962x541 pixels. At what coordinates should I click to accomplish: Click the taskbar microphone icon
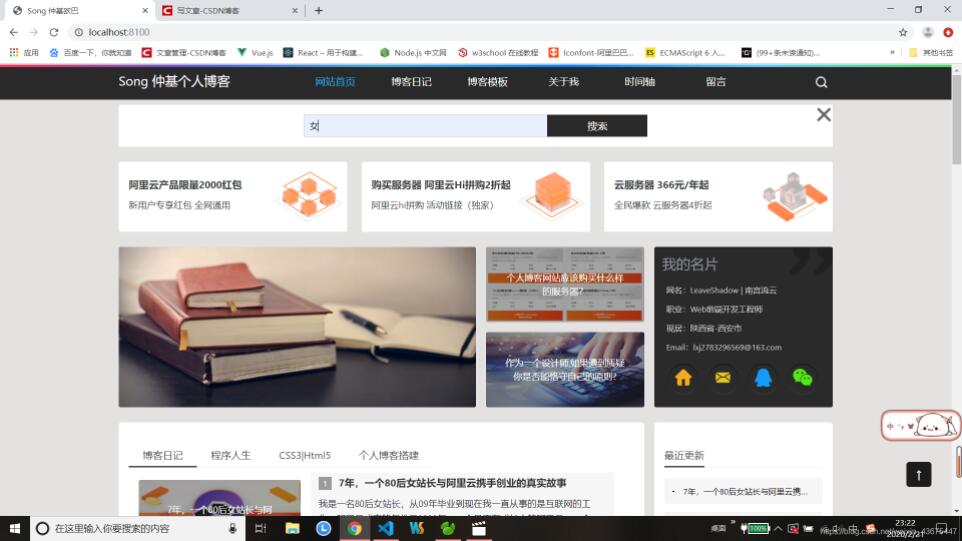(x=233, y=528)
